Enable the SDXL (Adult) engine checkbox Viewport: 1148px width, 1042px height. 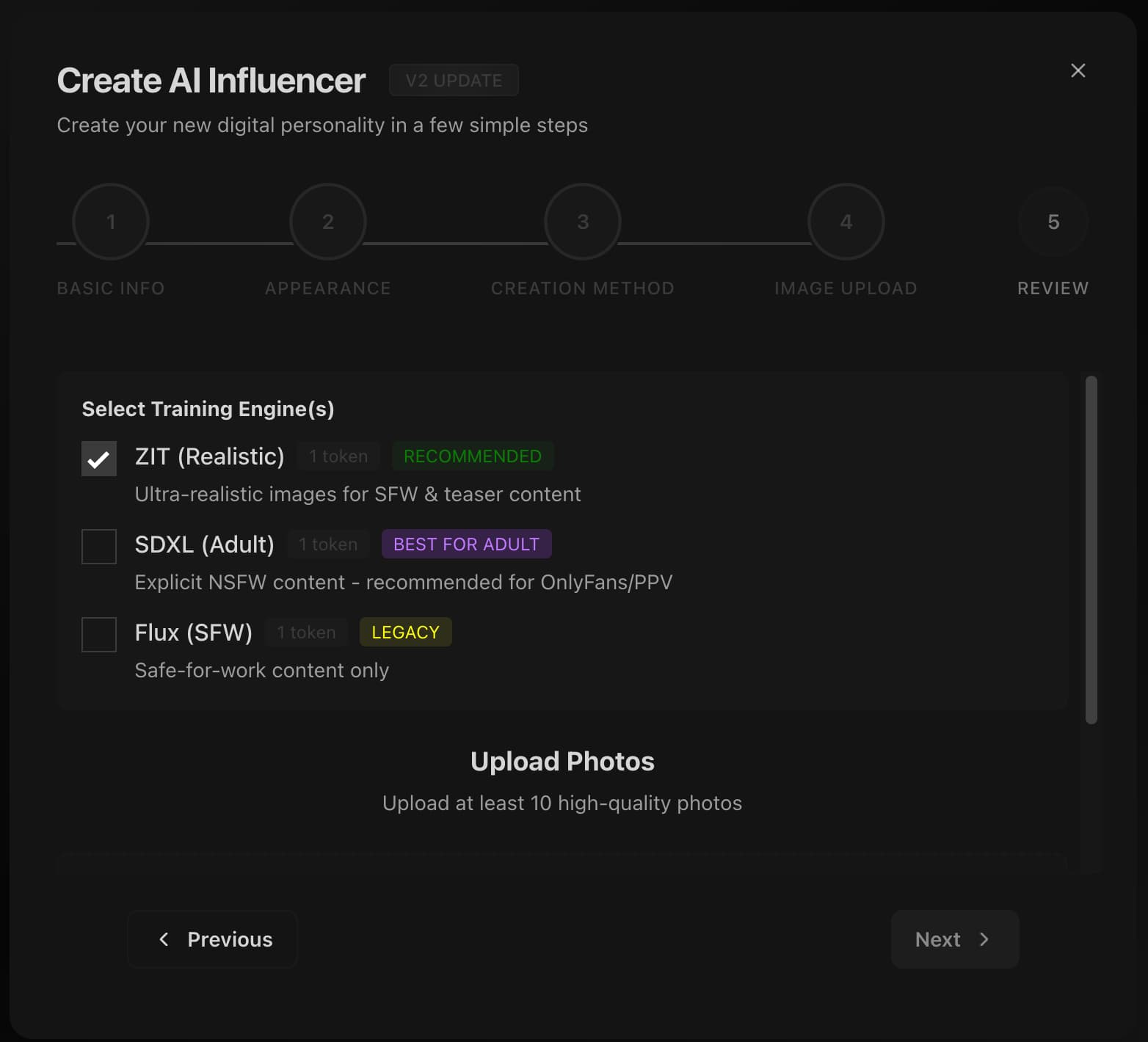(98, 546)
